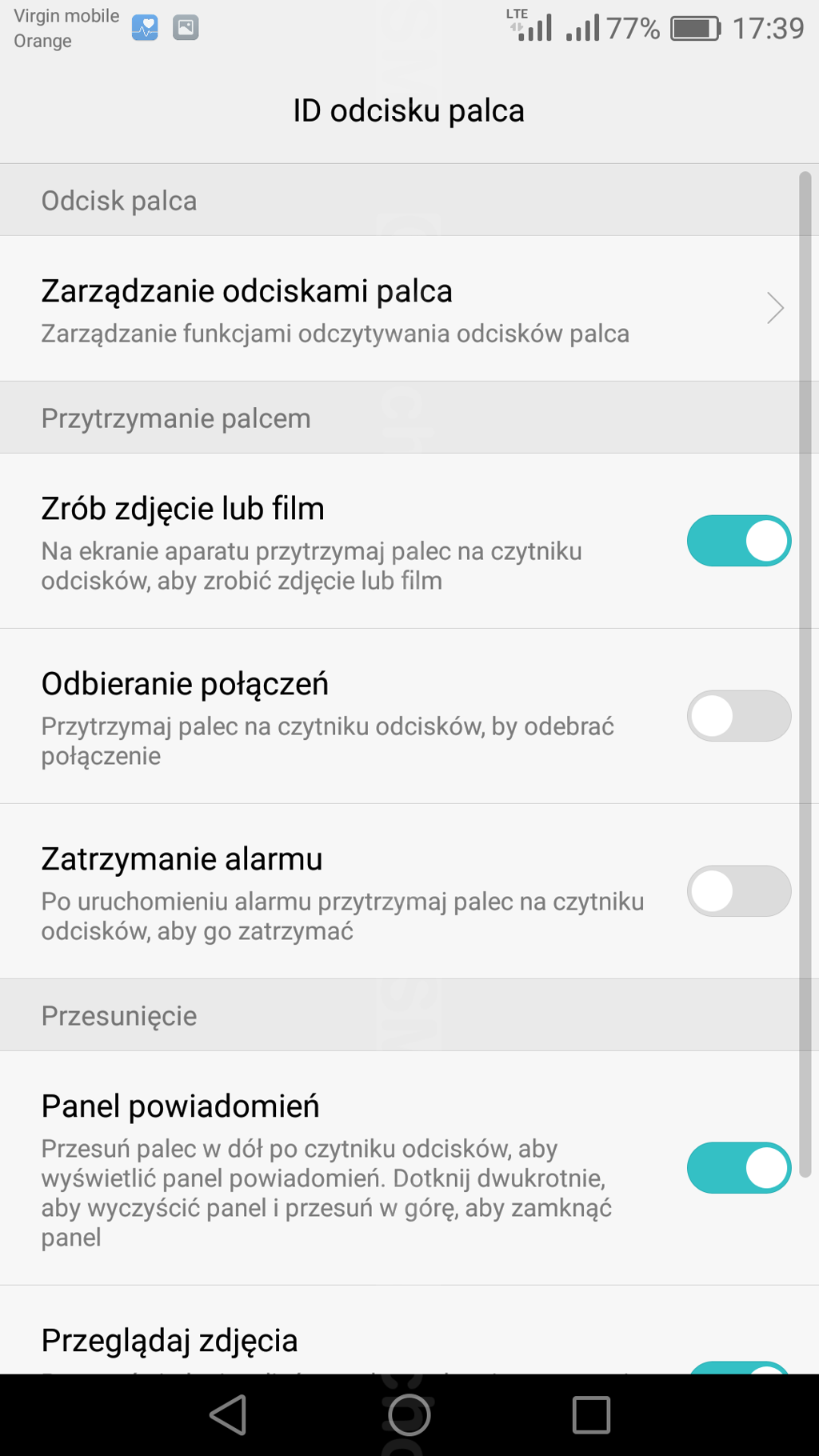The image size is (819, 1456).
Task: Tap the ID odcisku palca page title
Action: click(x=409, y=111)
